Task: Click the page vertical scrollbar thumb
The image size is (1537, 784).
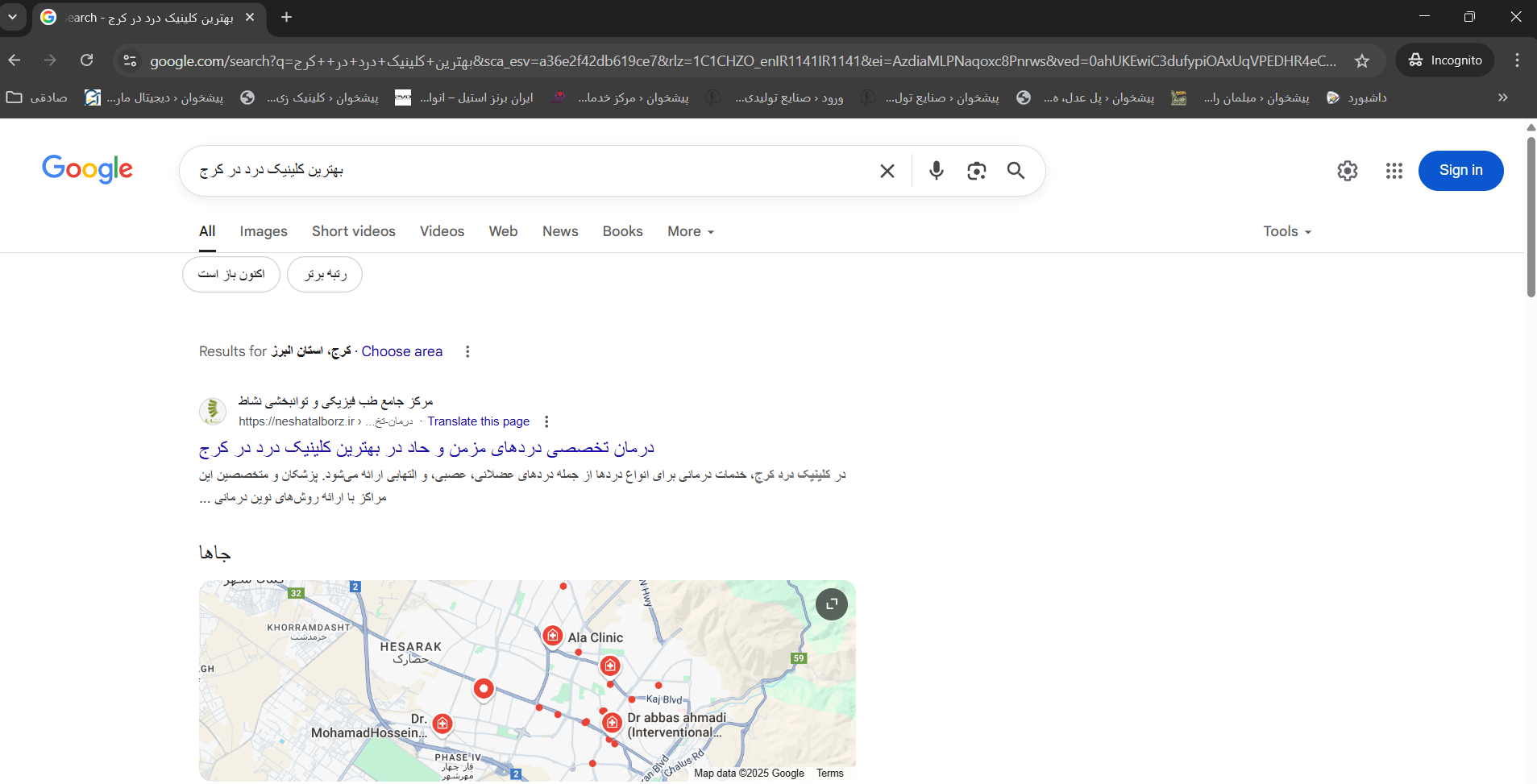Action: click(1531, 216)
